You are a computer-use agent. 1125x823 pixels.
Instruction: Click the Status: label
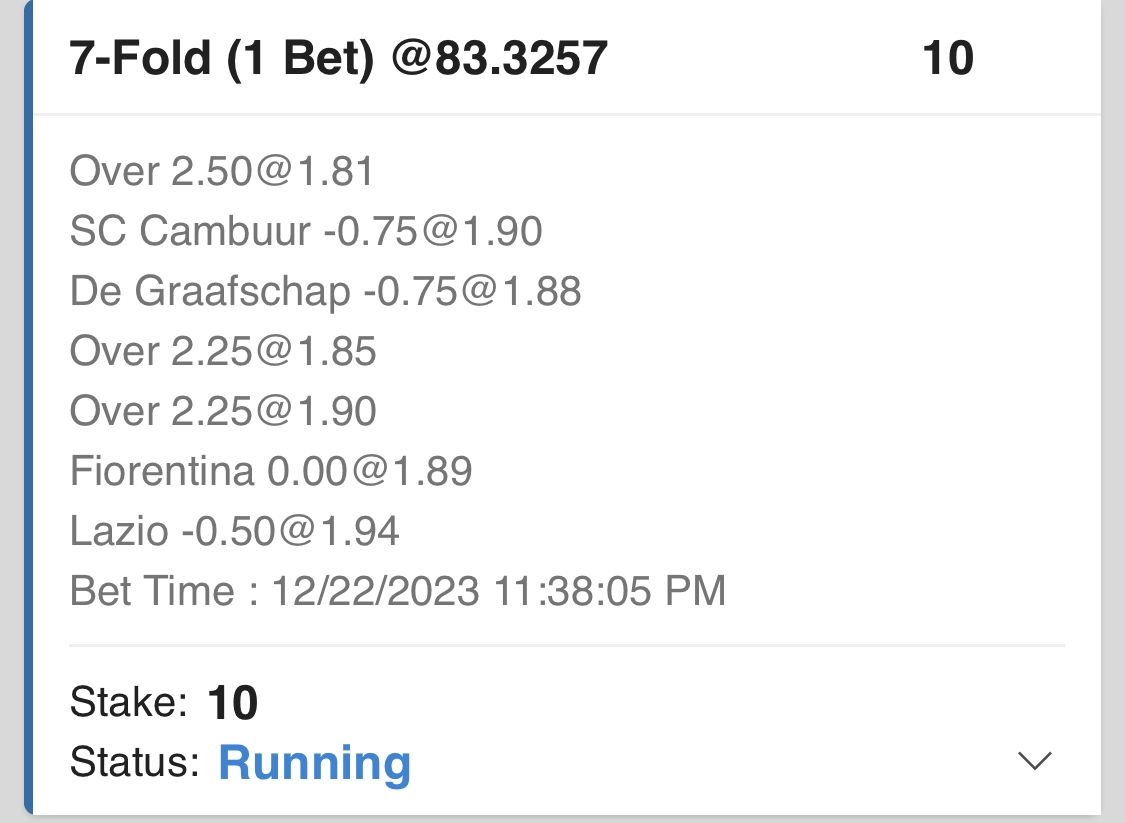pos(135,763)
